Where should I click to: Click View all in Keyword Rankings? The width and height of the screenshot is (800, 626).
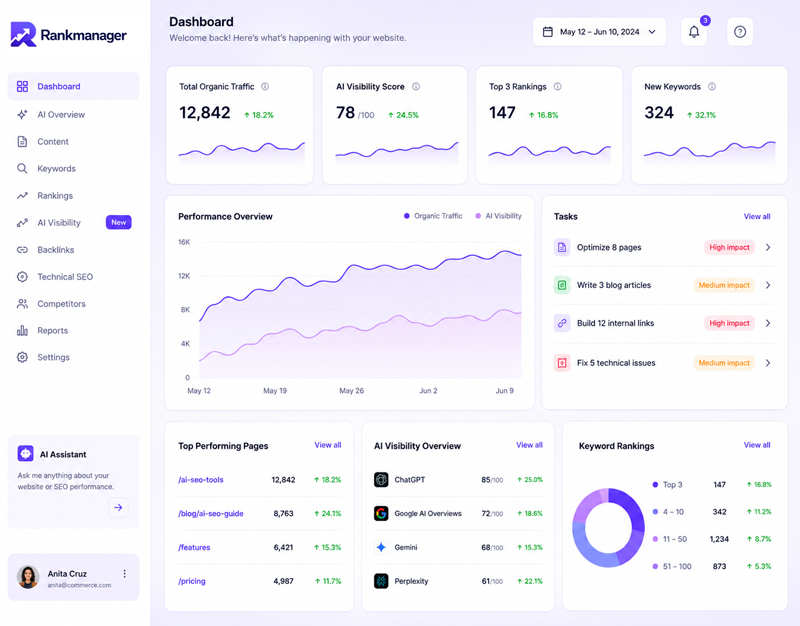[x=757, y=445]
